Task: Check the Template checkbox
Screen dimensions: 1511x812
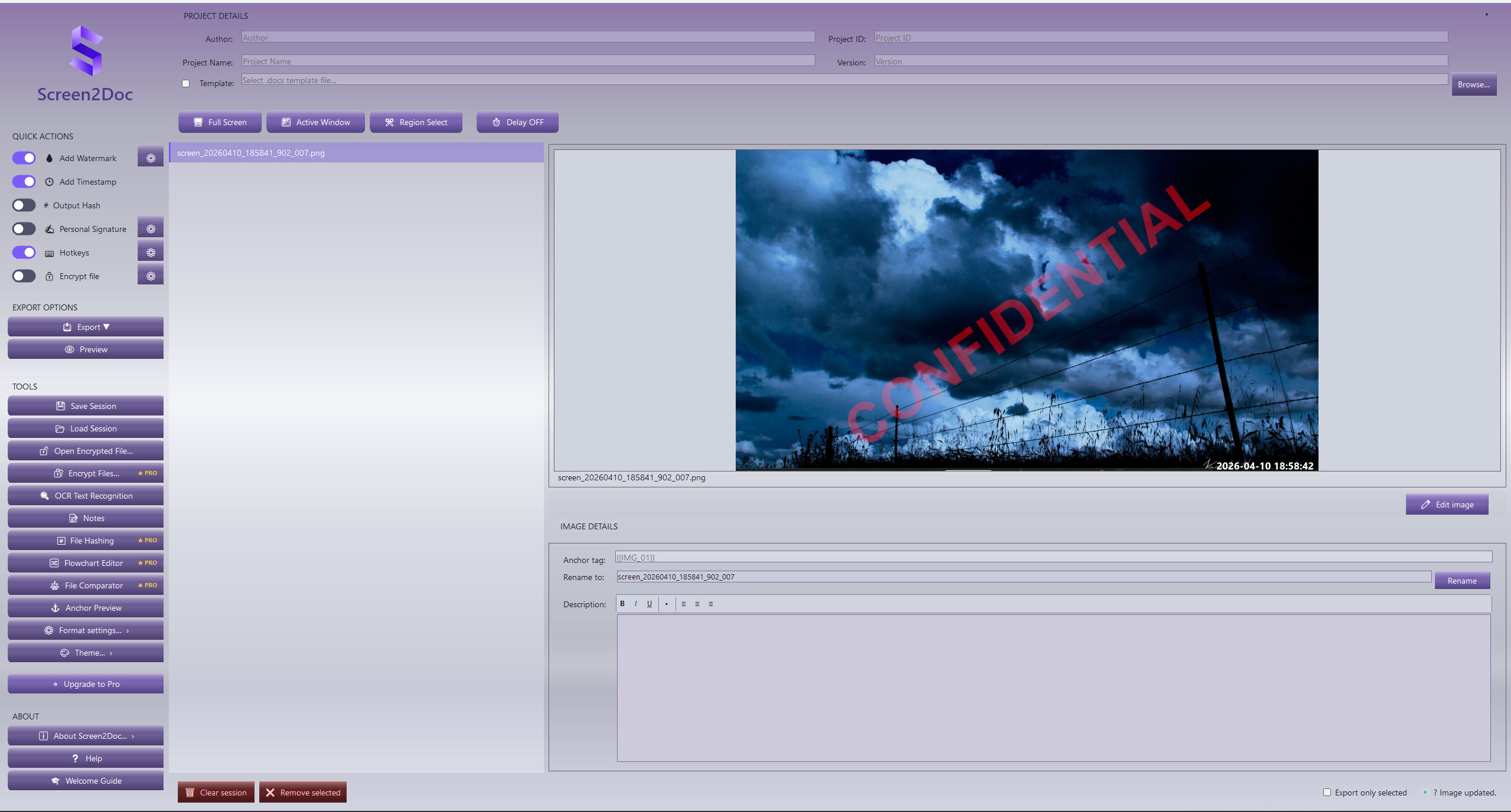Action: (186, 83)
